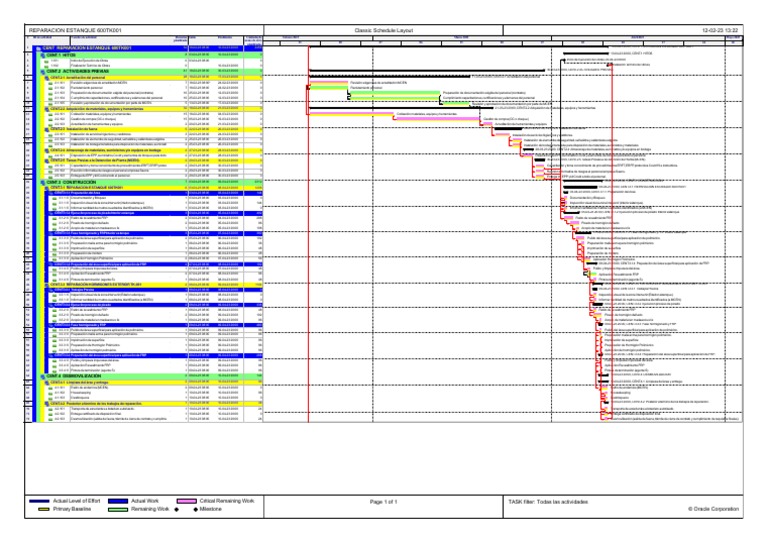Click the Page 1 of 1 footer text
The image size is (768, 543).
[x=384, y=502]
